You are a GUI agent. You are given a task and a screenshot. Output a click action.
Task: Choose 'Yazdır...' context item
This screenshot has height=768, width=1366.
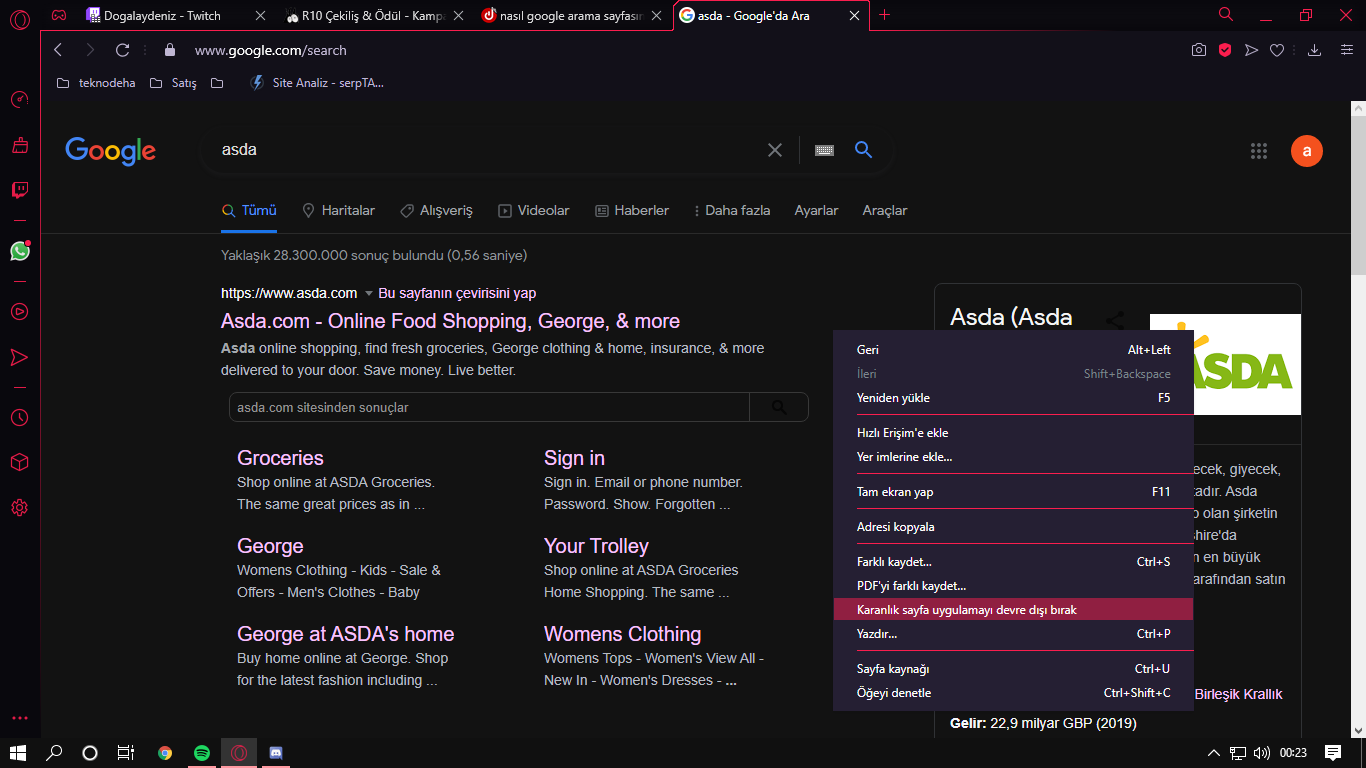pyautogui.click(x=1013, y=634)
